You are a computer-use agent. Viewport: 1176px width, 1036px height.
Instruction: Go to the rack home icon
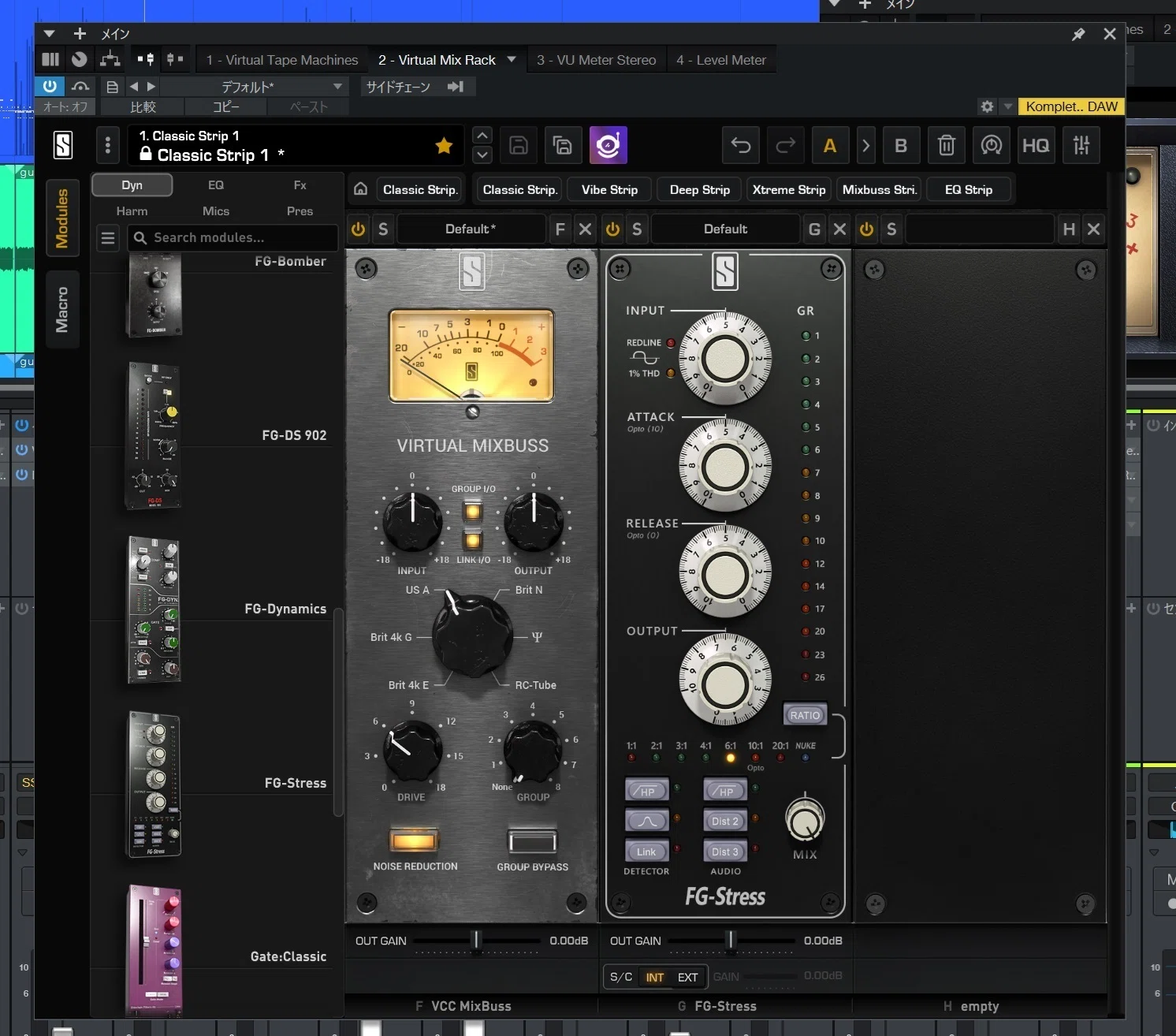pos(360,189)
